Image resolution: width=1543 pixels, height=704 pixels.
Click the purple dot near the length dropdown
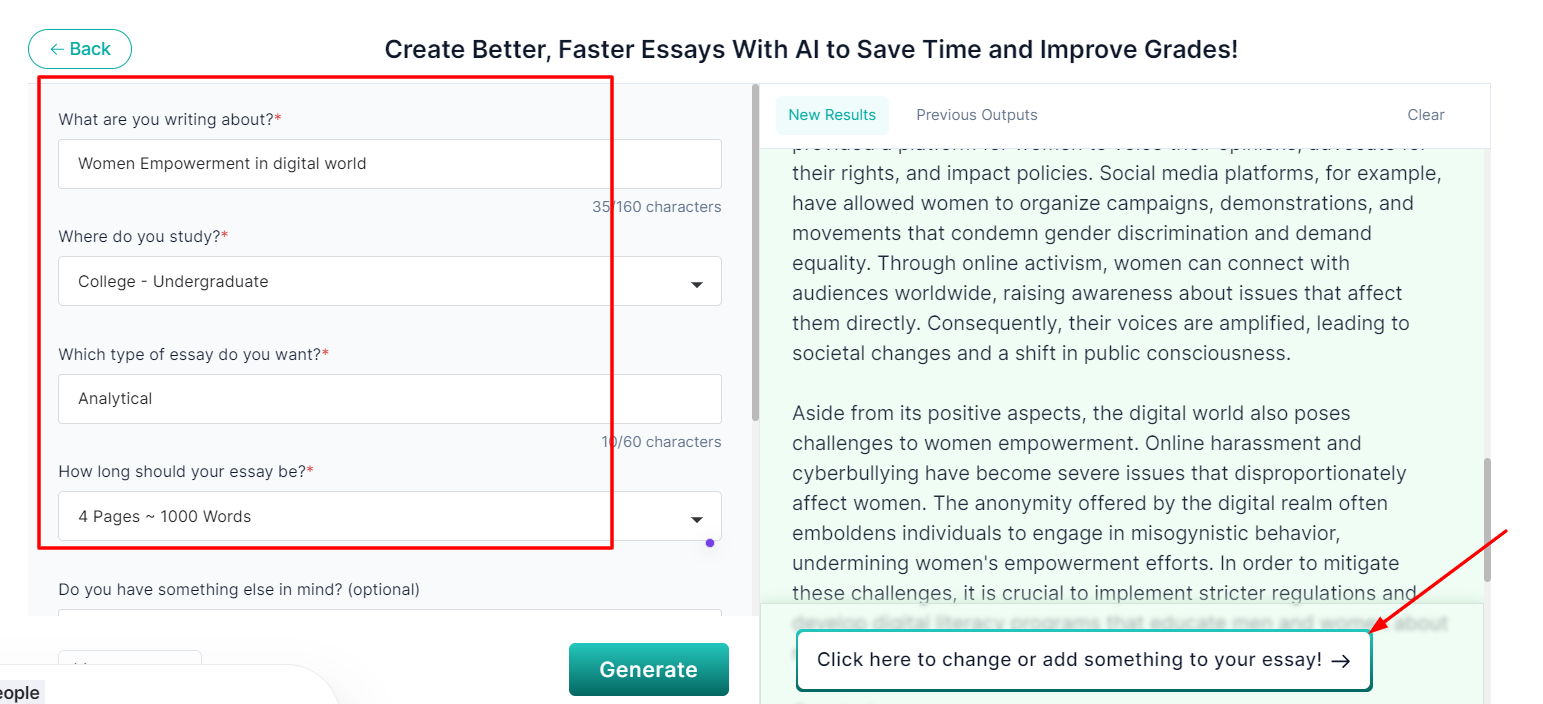coord(710,543)
